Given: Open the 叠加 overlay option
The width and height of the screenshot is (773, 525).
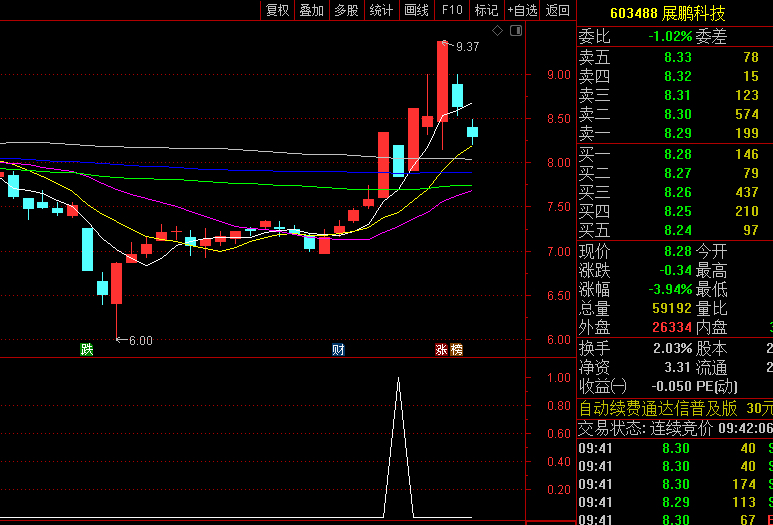Looking at the screenshot, I should click(312, 10).
